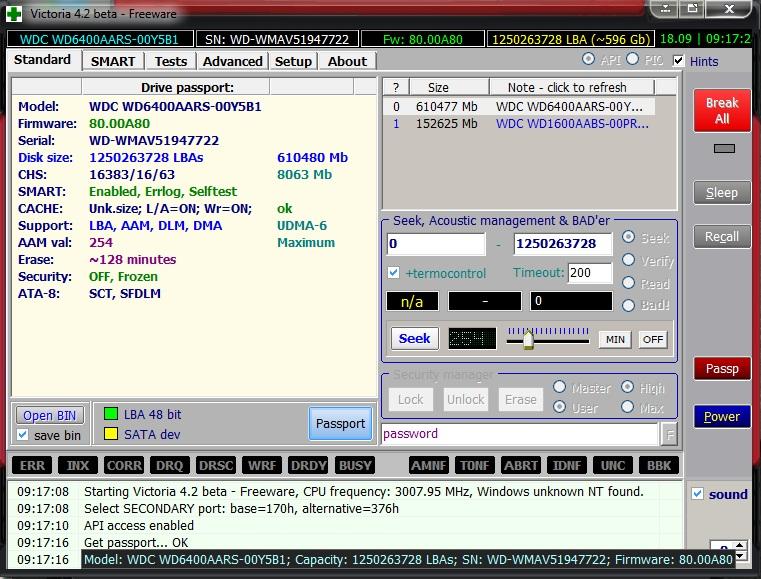Image resolution: width=761 pixels, height=579 pixels.
Task: Click the Sleep button
Action: coord(722,193)
